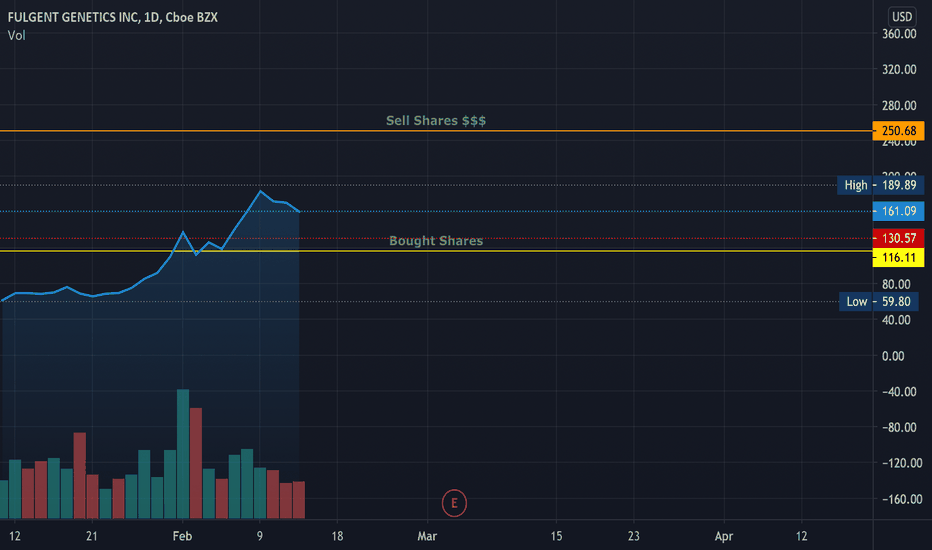Click the '18' date on time axis
932x550 pixels.
(x=337, y=536)
